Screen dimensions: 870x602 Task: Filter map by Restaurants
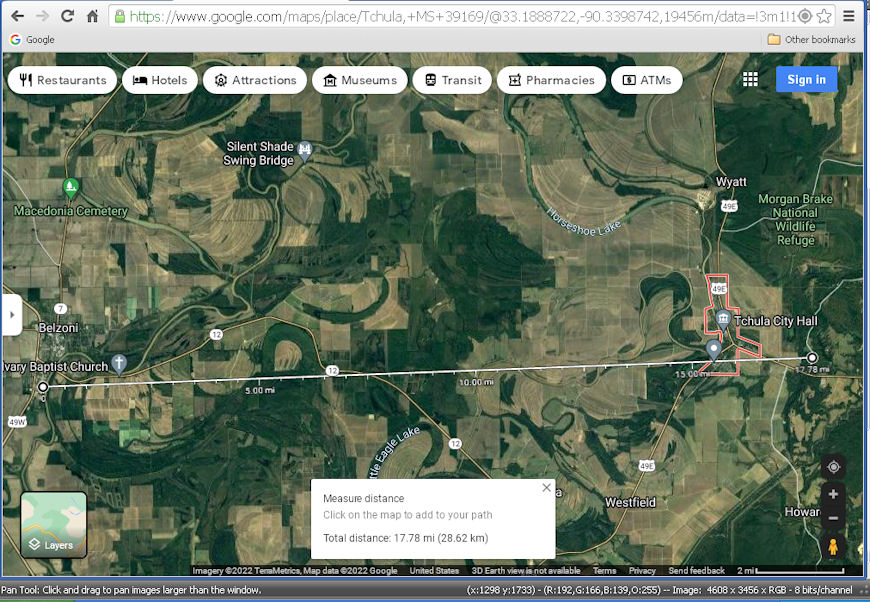pyautogui.click(x=62, y=80)
